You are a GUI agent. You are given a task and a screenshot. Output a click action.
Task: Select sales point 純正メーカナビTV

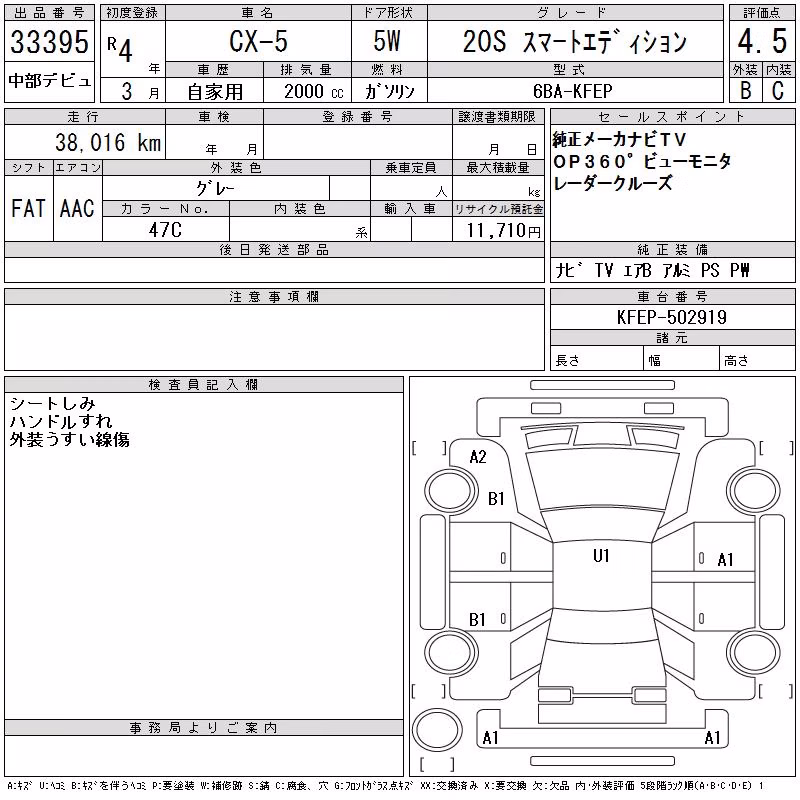pyautogui.click(x=619, y=139)
